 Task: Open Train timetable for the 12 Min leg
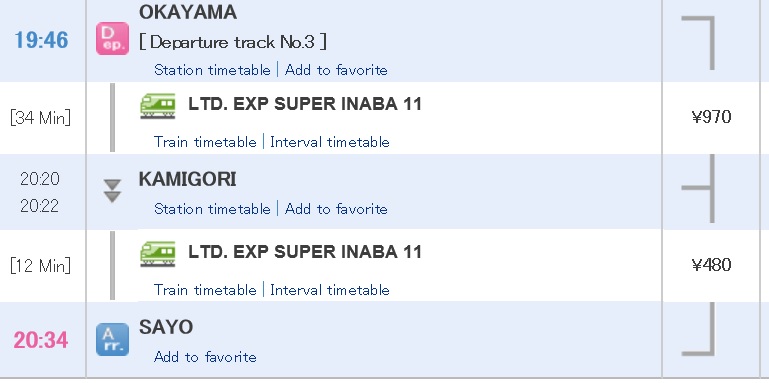coord(205,290)
